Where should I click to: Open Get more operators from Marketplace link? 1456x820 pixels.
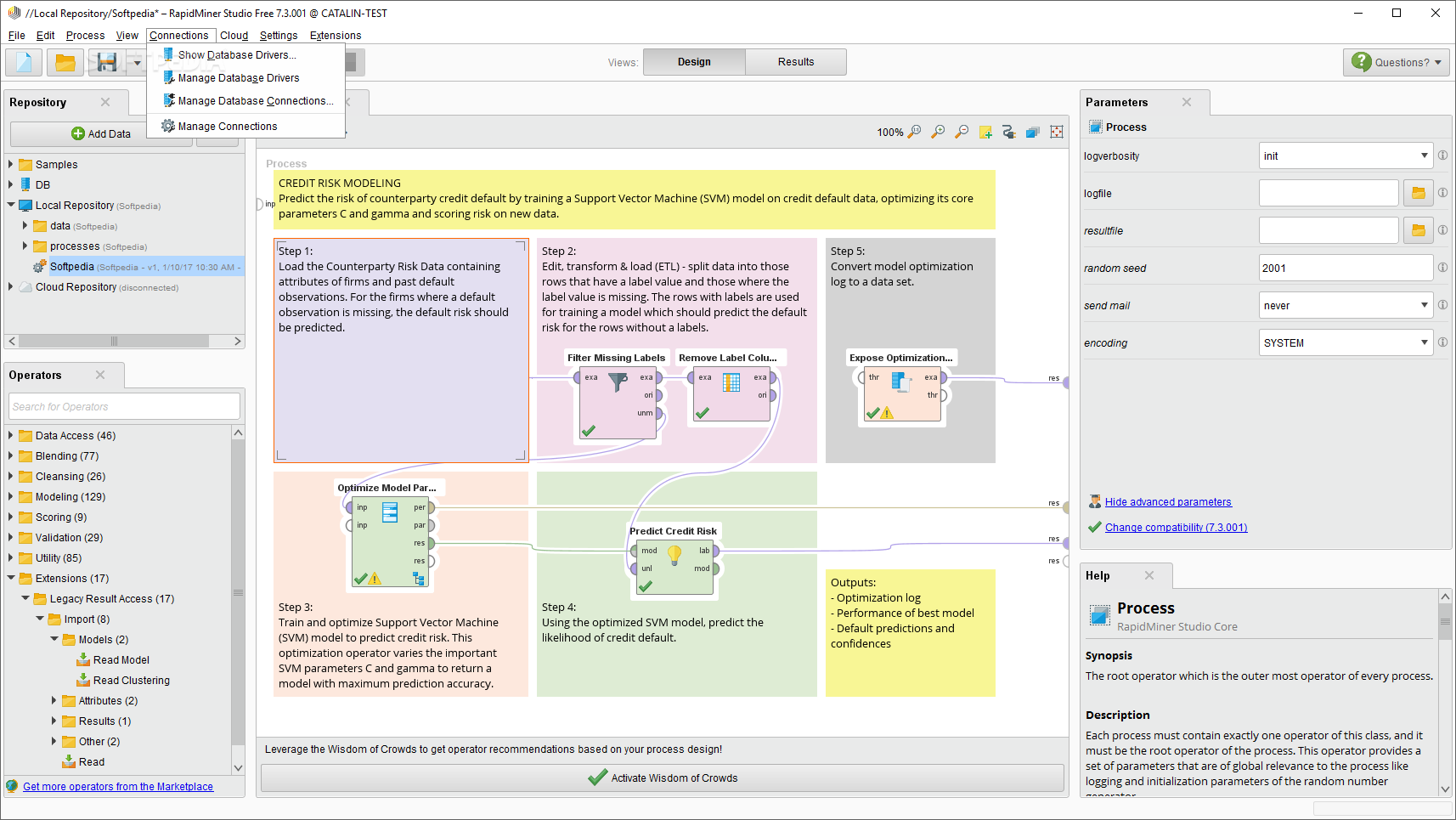(118, 786)
